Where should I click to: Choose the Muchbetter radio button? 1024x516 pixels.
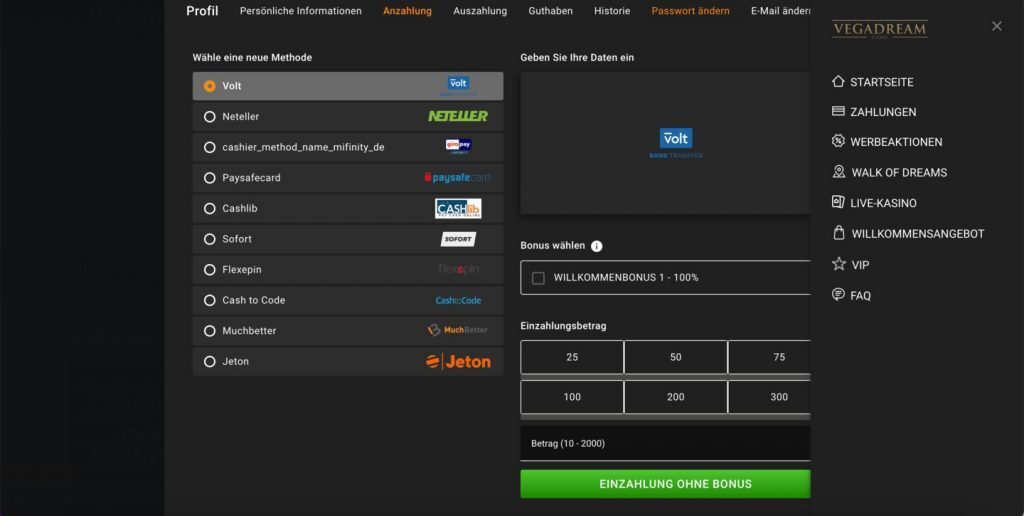[210, 331]
